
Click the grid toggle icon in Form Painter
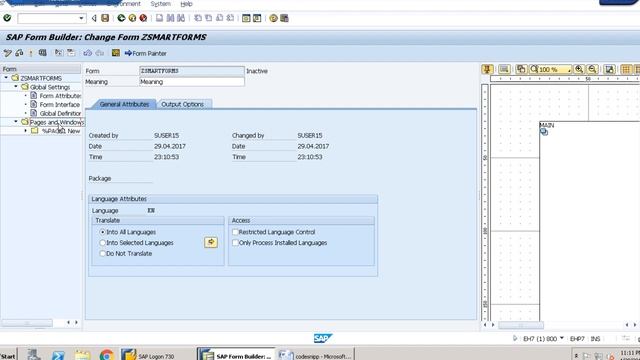(626, 69)
